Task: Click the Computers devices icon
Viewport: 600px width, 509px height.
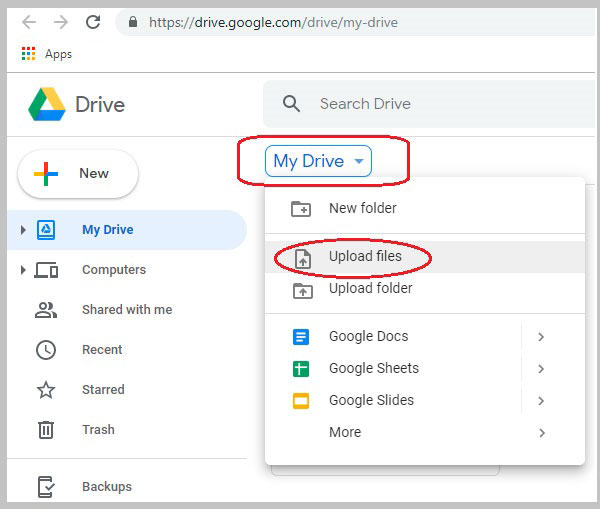Action: coord(46,270)
